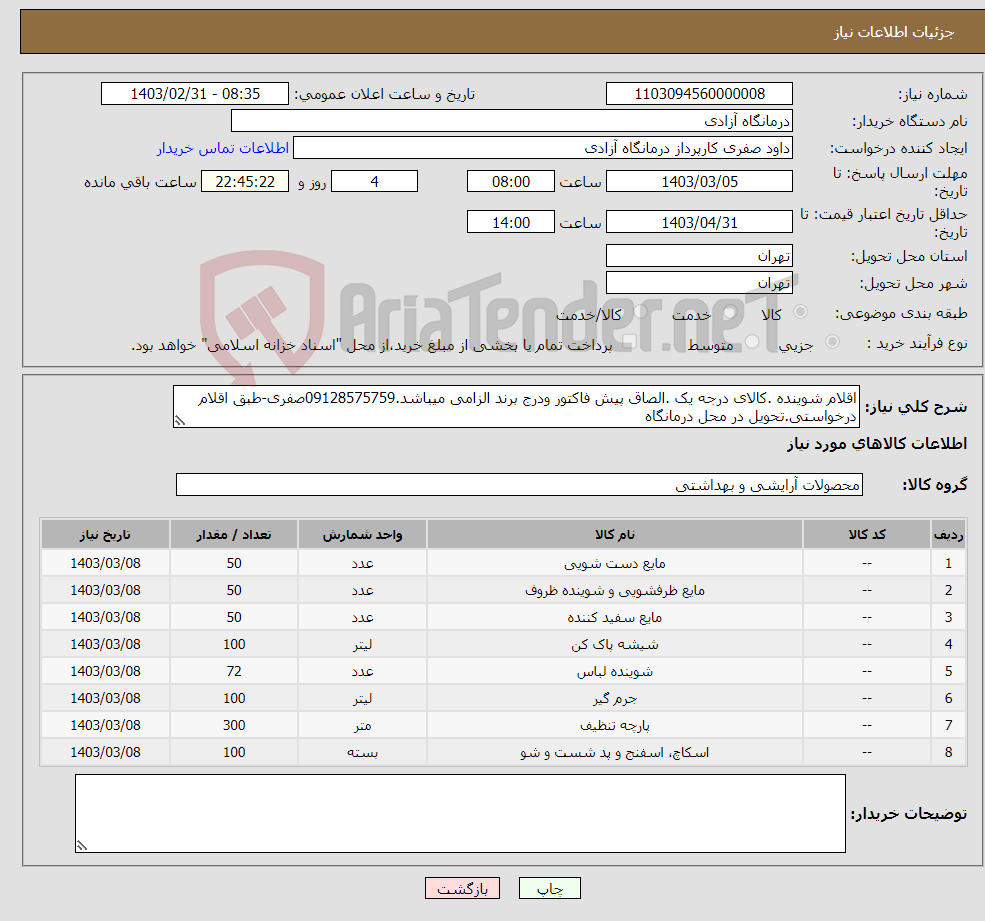Screen dimensions: 985x921
Task: Click the شوینده لباس item name
Action: pyautogui.click(x=614, y=672)
